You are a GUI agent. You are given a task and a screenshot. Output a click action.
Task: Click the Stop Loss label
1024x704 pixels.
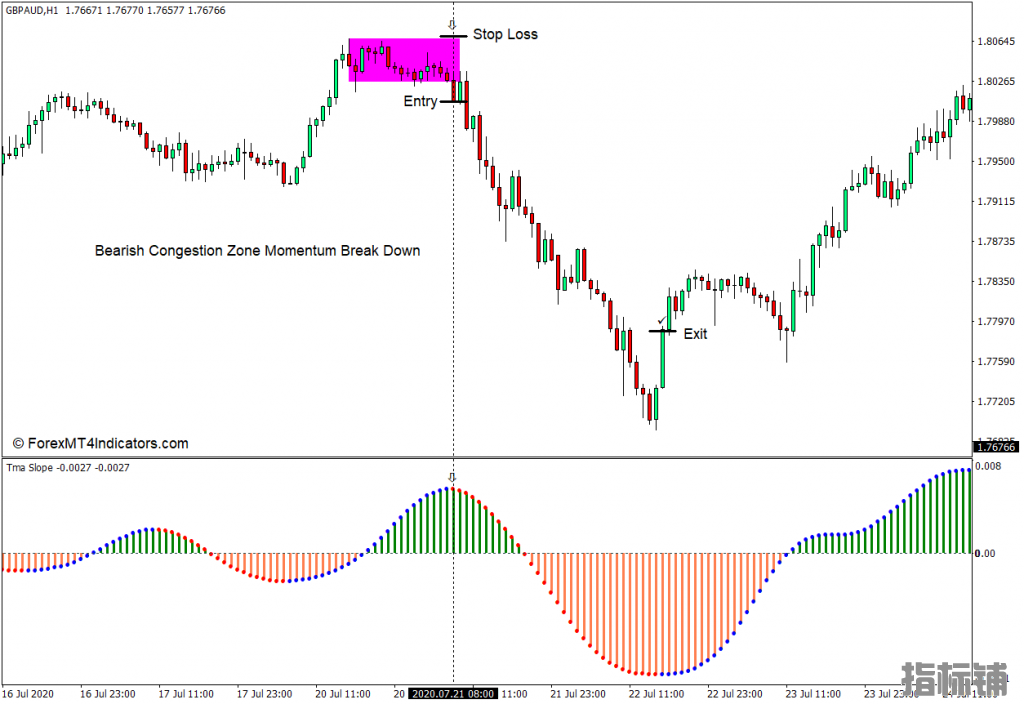[x=505, y=35]
